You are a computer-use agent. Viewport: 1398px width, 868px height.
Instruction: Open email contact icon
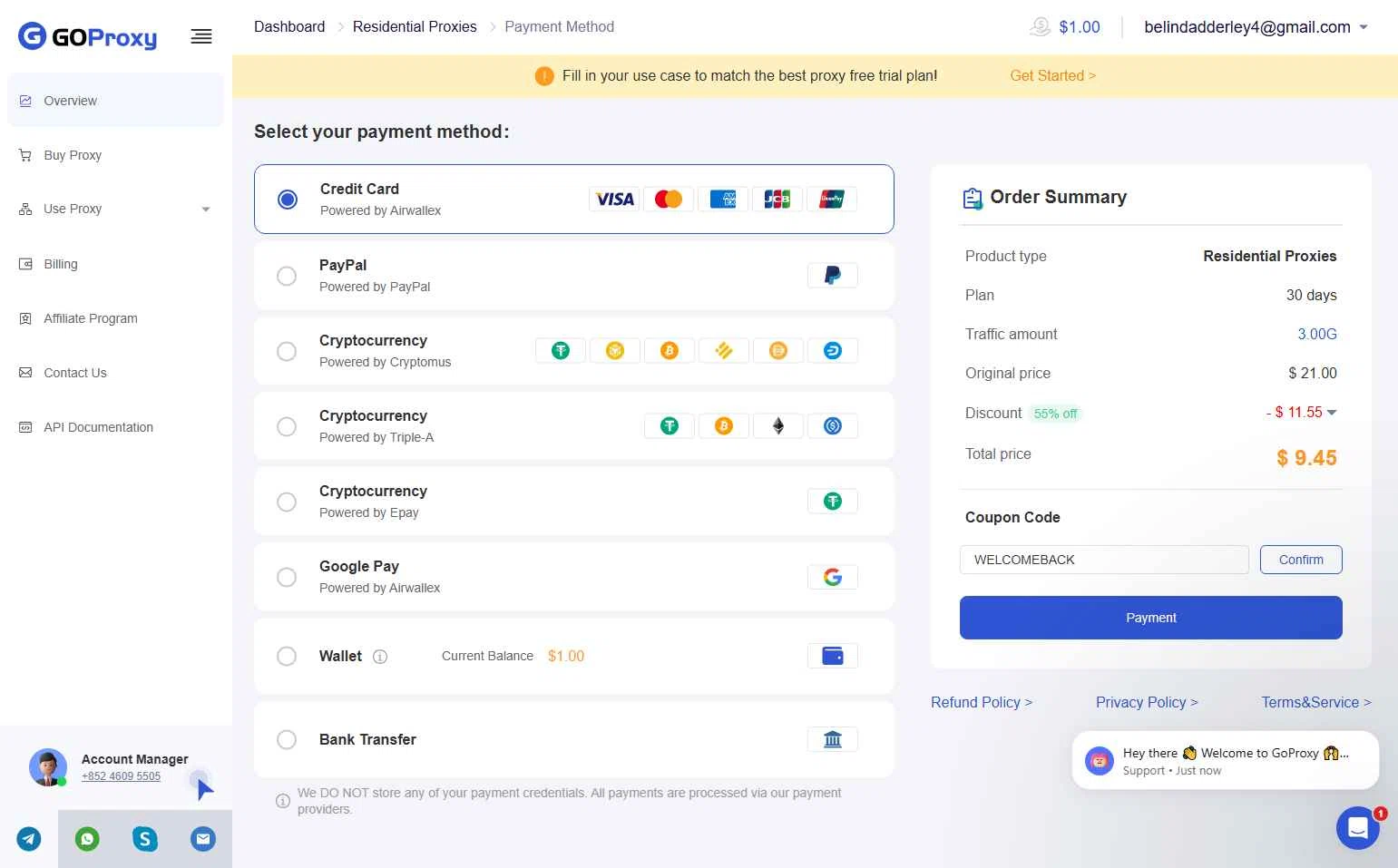(203, 839)
